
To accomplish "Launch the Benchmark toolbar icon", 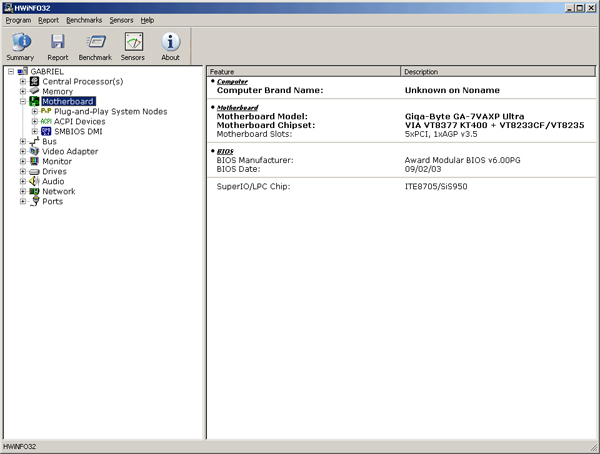I will (95, 42).
